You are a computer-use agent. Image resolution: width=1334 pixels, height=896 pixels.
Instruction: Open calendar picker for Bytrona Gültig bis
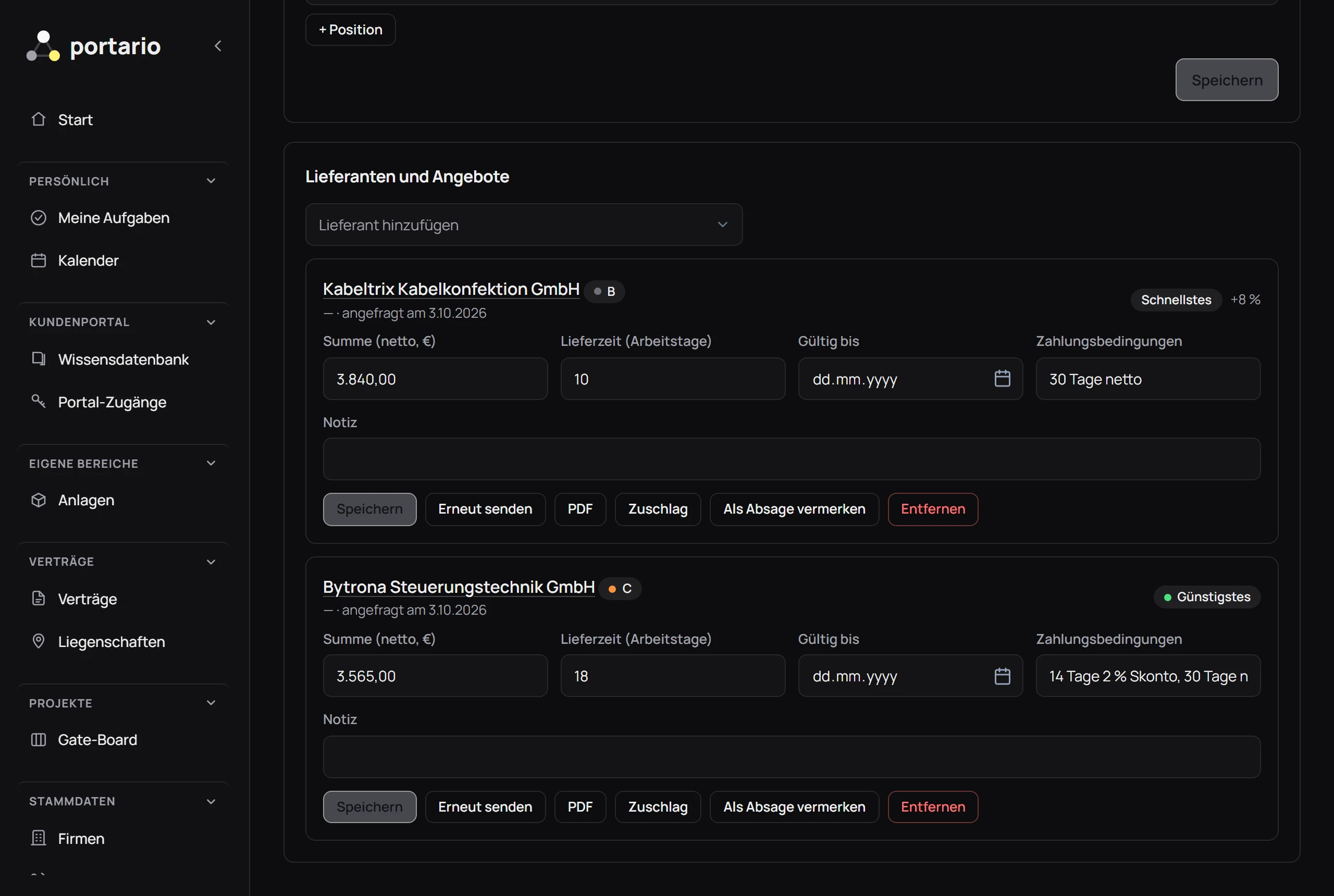(x=1002, y=676)
